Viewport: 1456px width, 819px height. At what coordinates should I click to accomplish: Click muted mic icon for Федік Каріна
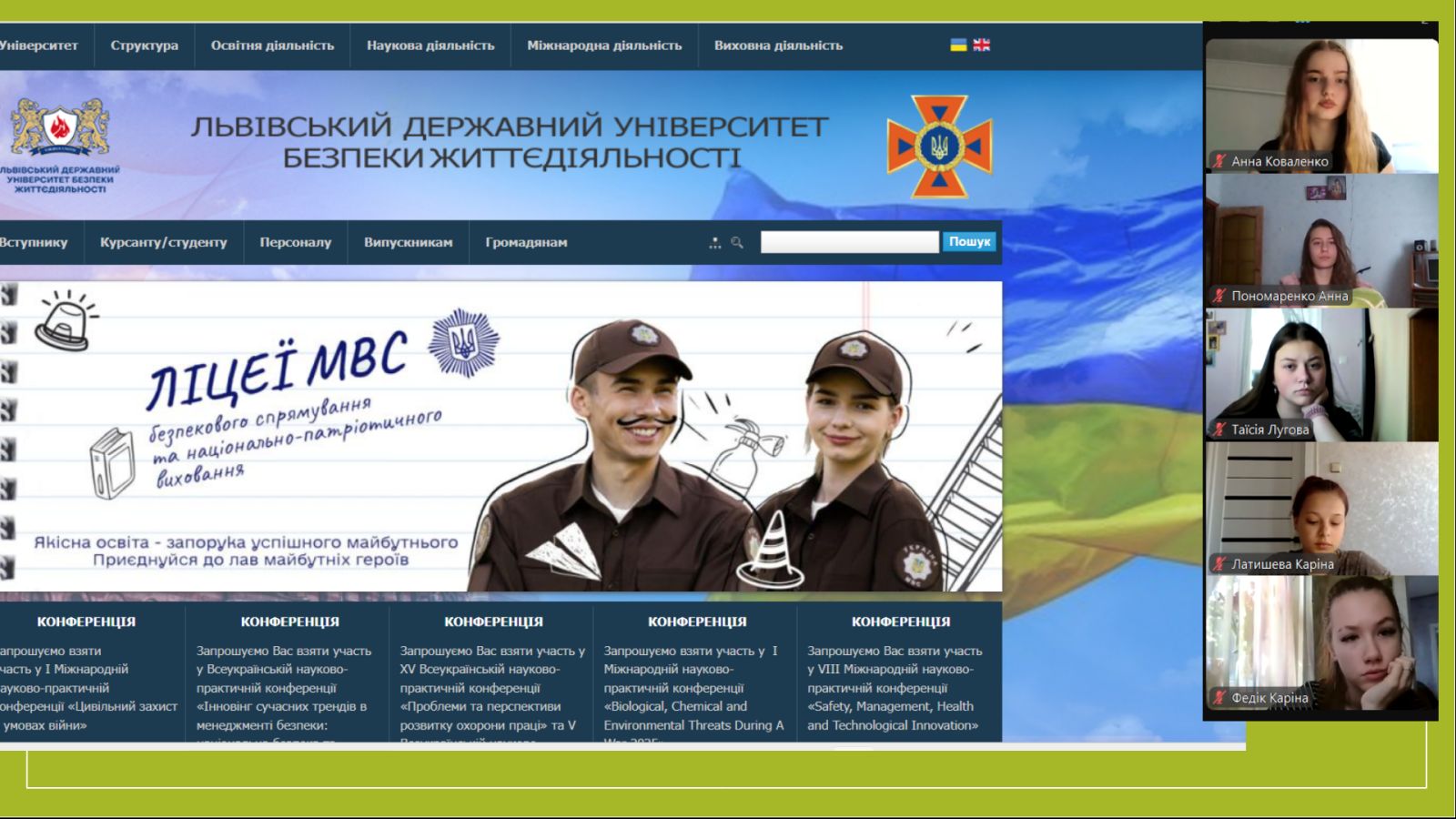pyautogui.click(x=1219, y=698)
